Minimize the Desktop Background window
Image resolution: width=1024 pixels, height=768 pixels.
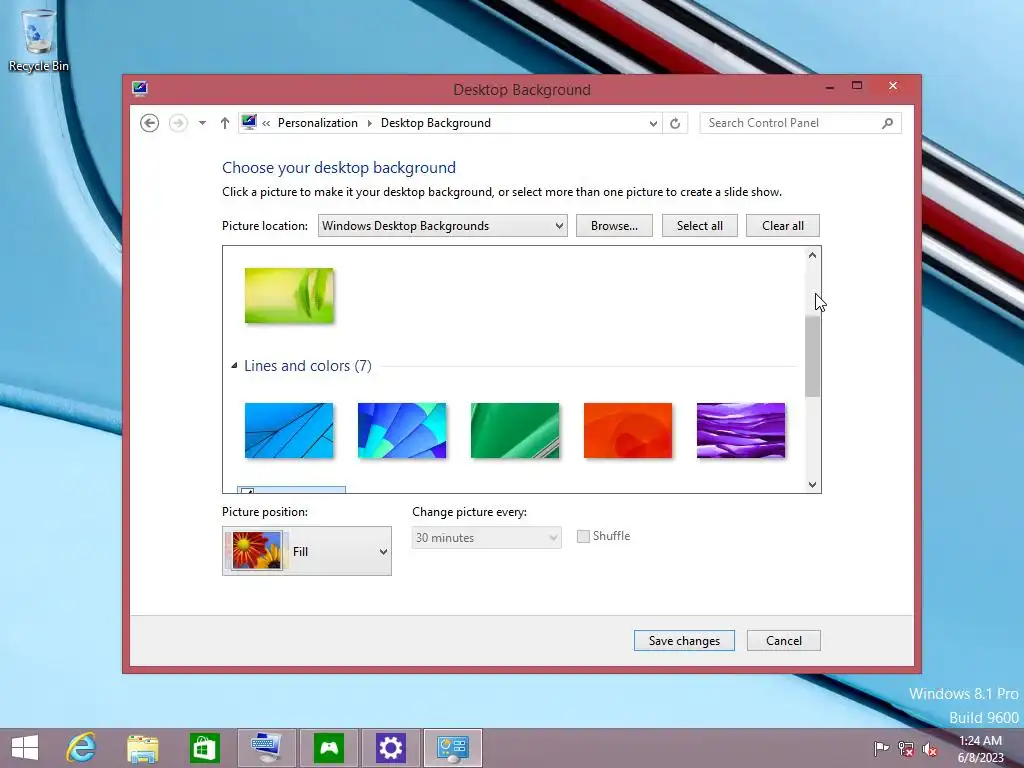pyautogui.click(x=829, y=86)
